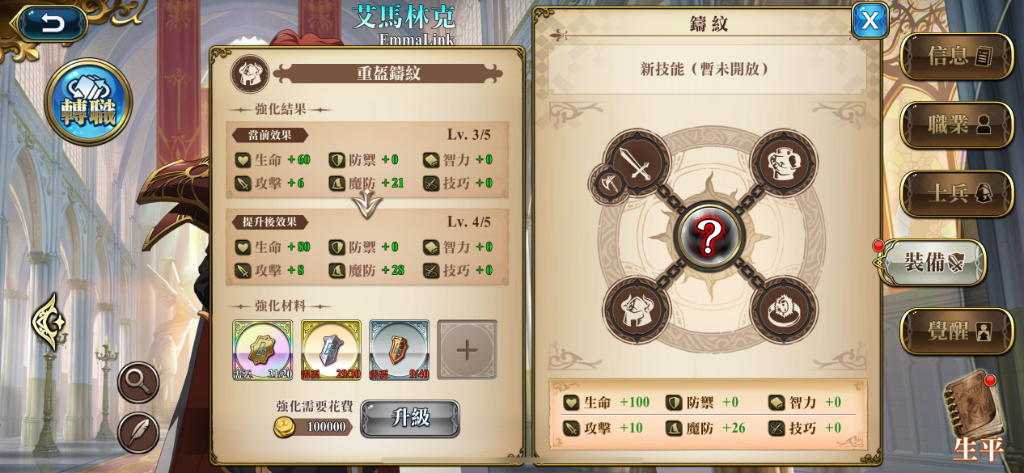Screen dimensions: 1024x473
Task: Close the 鑄紋 panel with X
Action: (869, 20)
